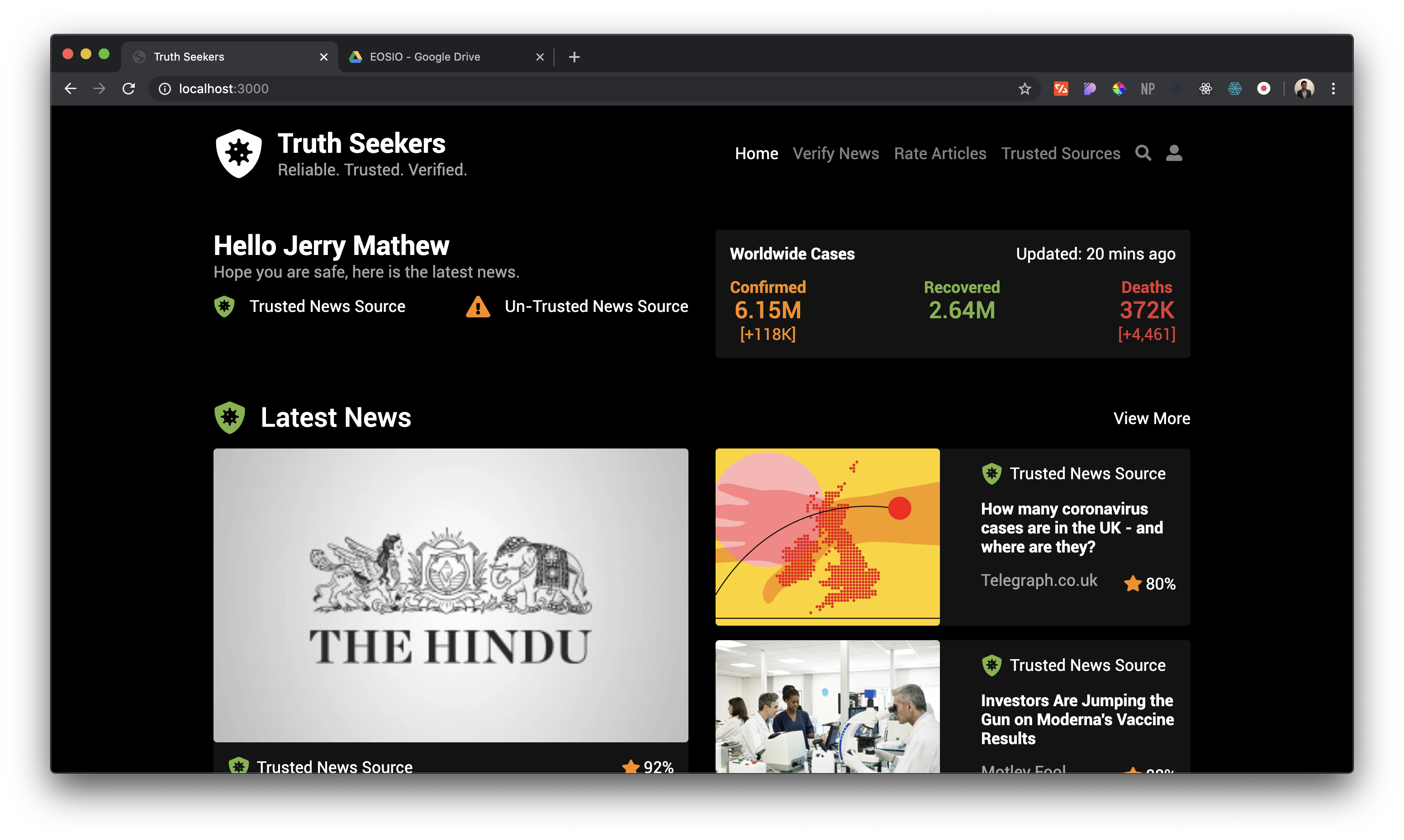Open the NP browser extension
This screenshot has width=1404, height=840.
(1148, 89)
